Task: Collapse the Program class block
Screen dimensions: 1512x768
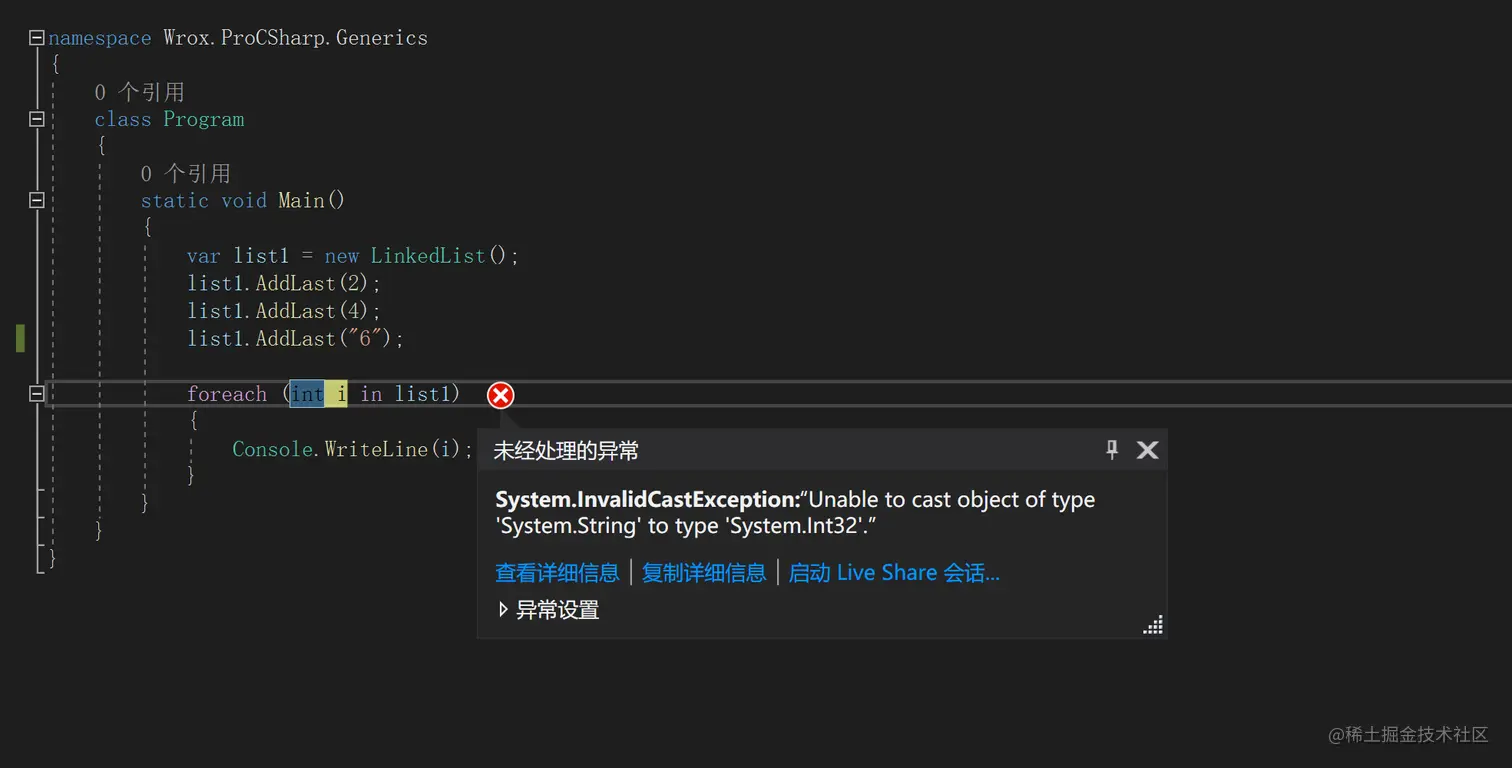Action: (x=37, y=119)
